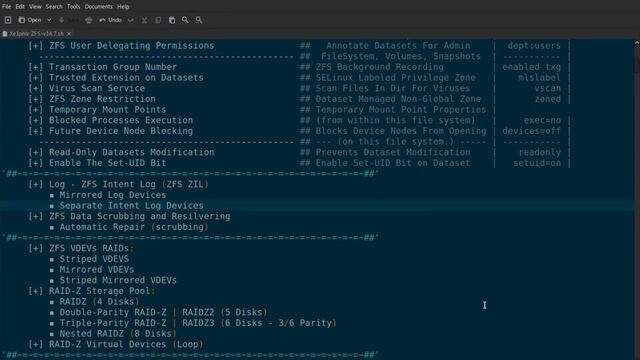Click the Cut scissors icon
Viewport: 640px width, 360px height.
point(144,20)
